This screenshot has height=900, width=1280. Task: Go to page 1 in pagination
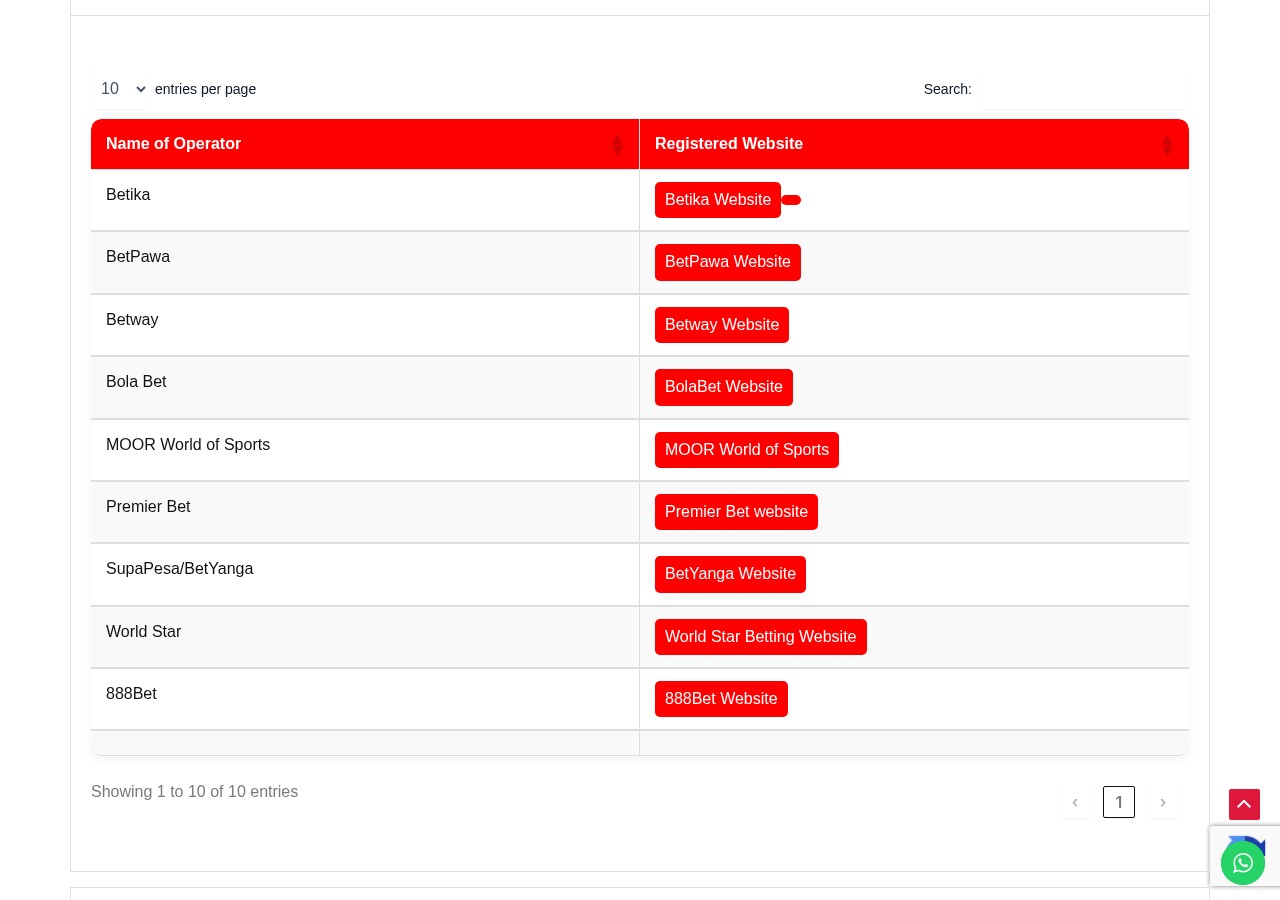(x=1119, y=802)
